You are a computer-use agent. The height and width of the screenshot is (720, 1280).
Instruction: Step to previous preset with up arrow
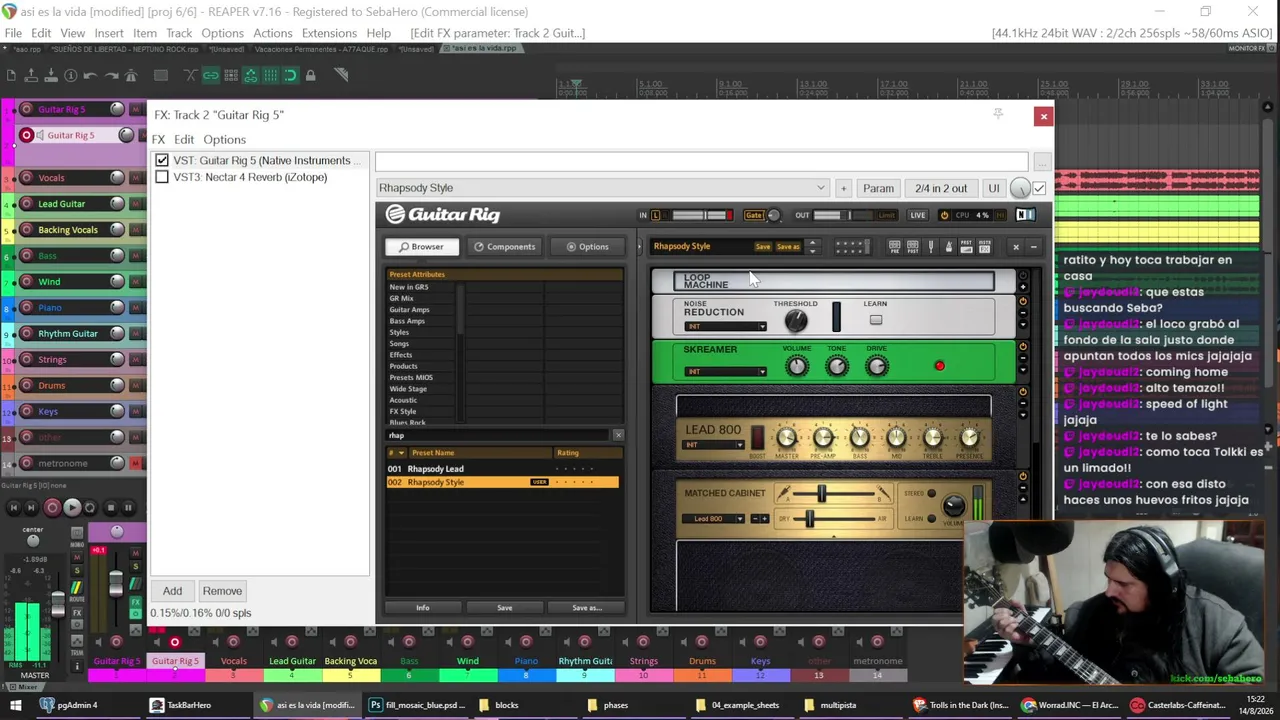(x=812, y=243)
